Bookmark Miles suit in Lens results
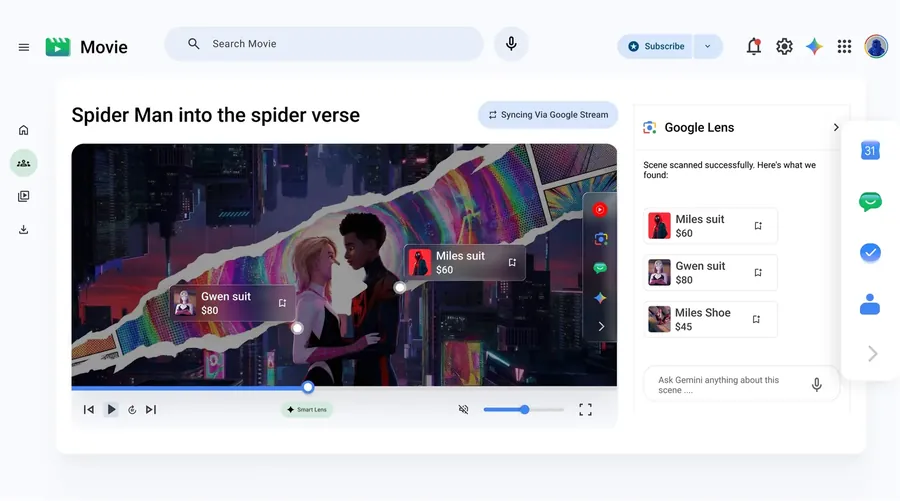Viewport: 900px width, 501px height. 758,226
